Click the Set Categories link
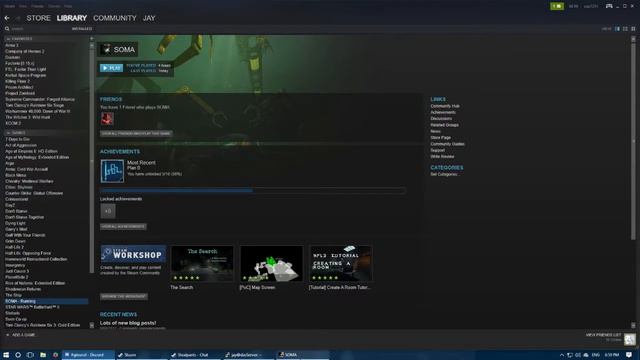 point(444,174)
